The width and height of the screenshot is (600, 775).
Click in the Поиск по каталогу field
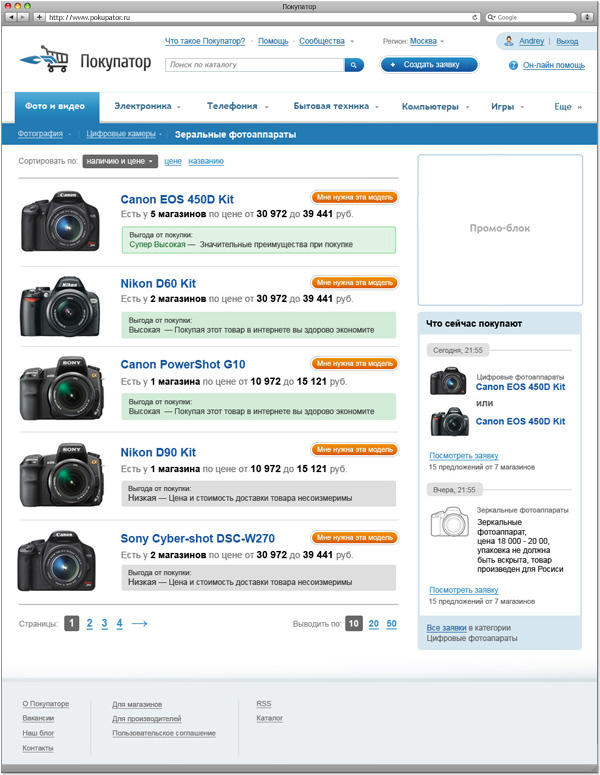click(255, 65)
